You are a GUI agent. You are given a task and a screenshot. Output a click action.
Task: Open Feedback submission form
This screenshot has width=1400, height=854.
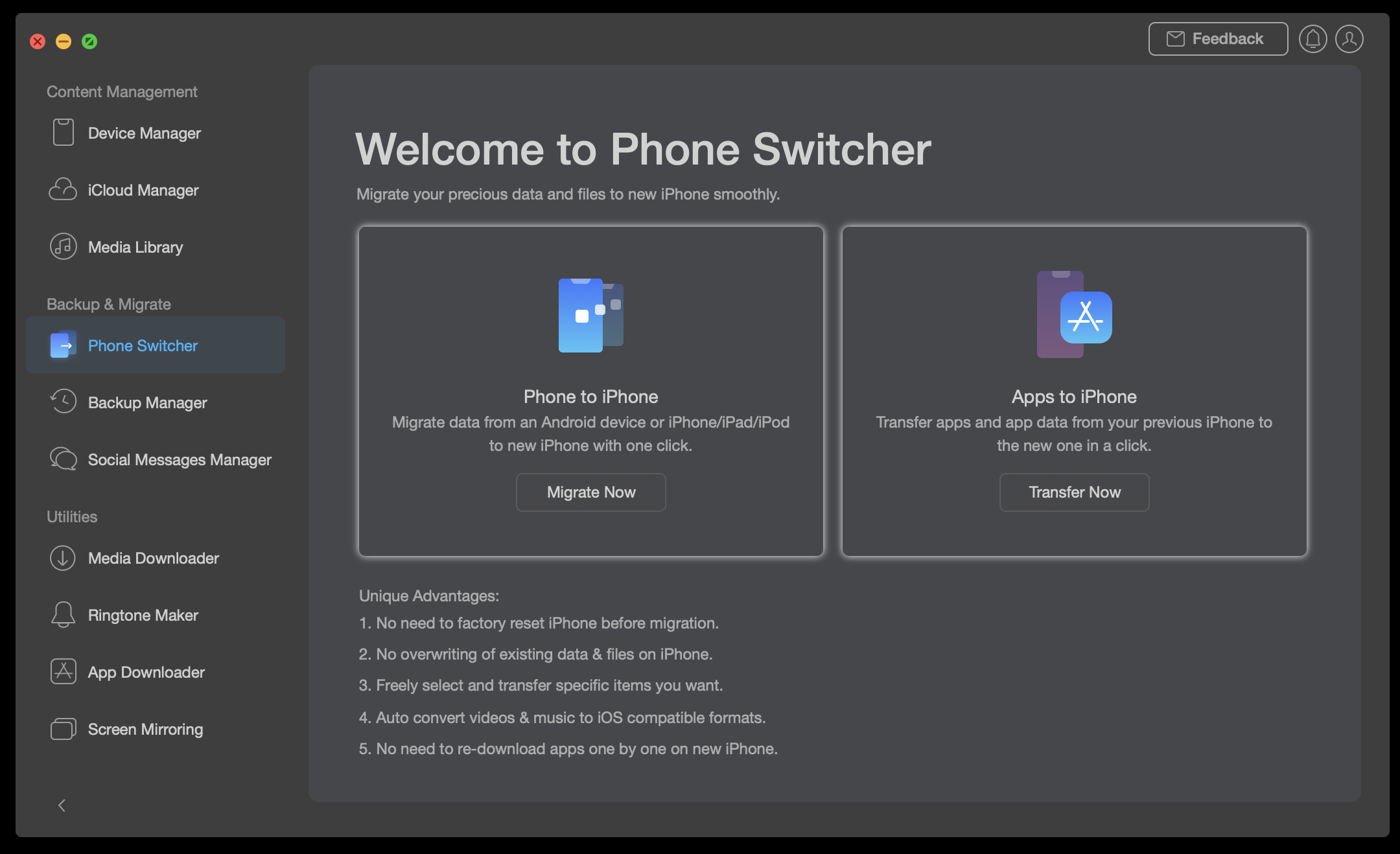coord(1215,39)
